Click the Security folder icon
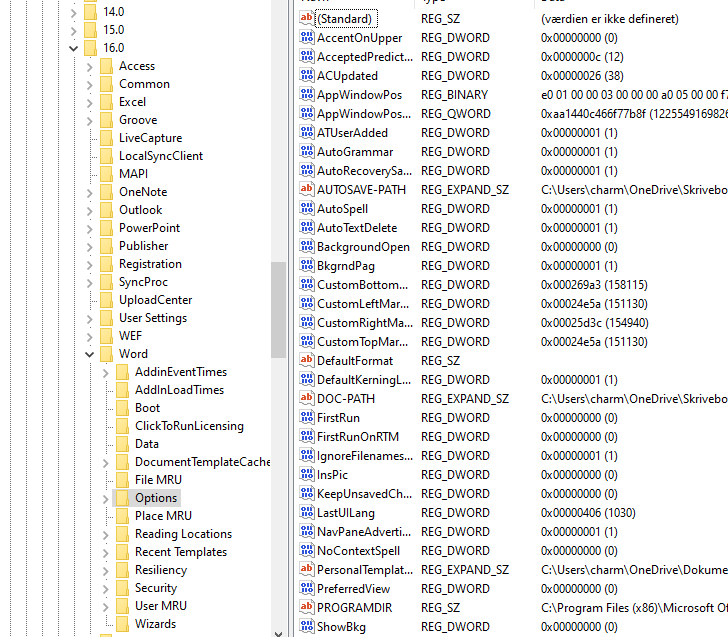This screenshot has height=637, width=728. click(x=123, y=588)
